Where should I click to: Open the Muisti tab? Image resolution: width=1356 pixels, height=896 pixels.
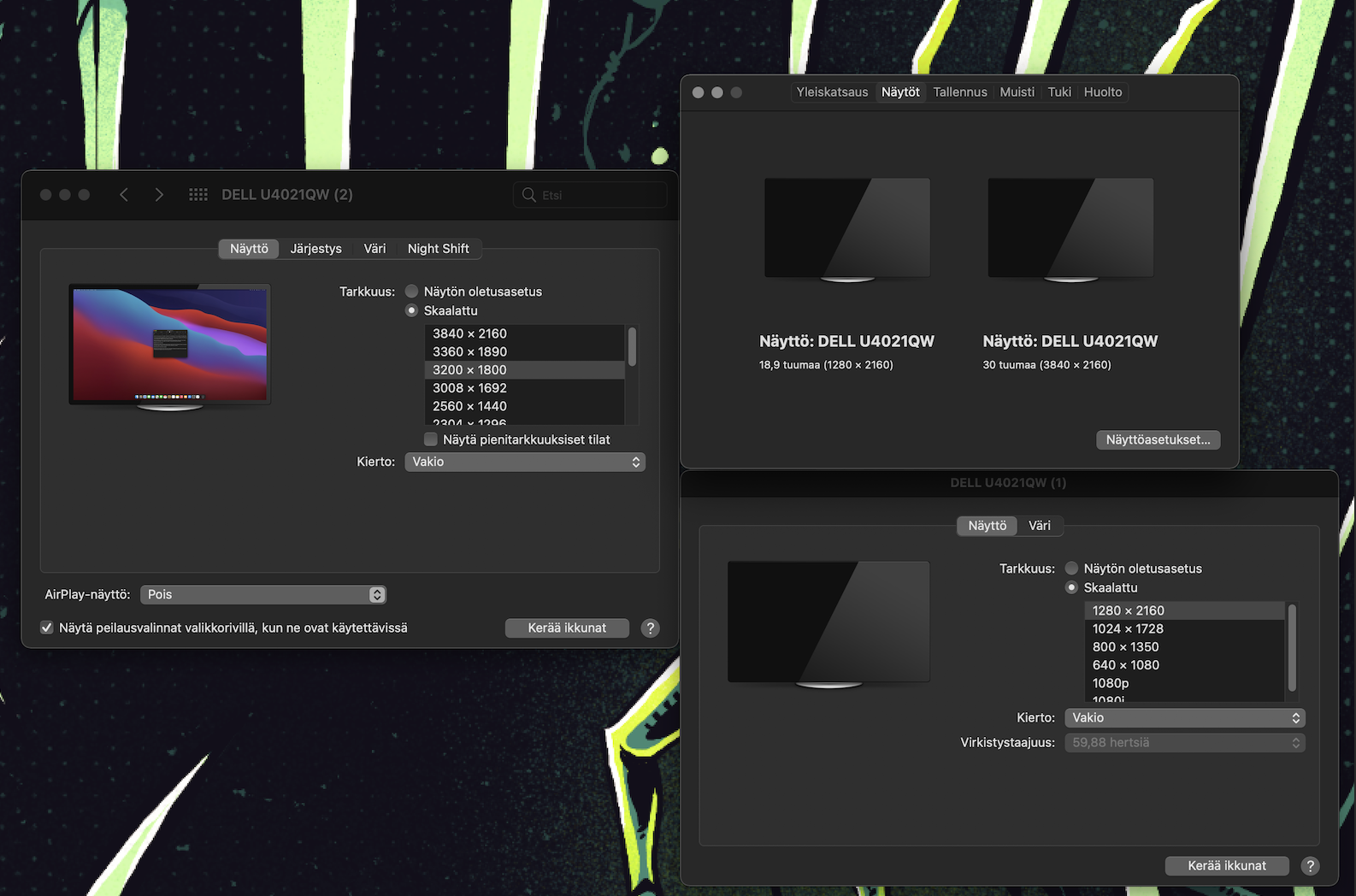point(1017,92)
